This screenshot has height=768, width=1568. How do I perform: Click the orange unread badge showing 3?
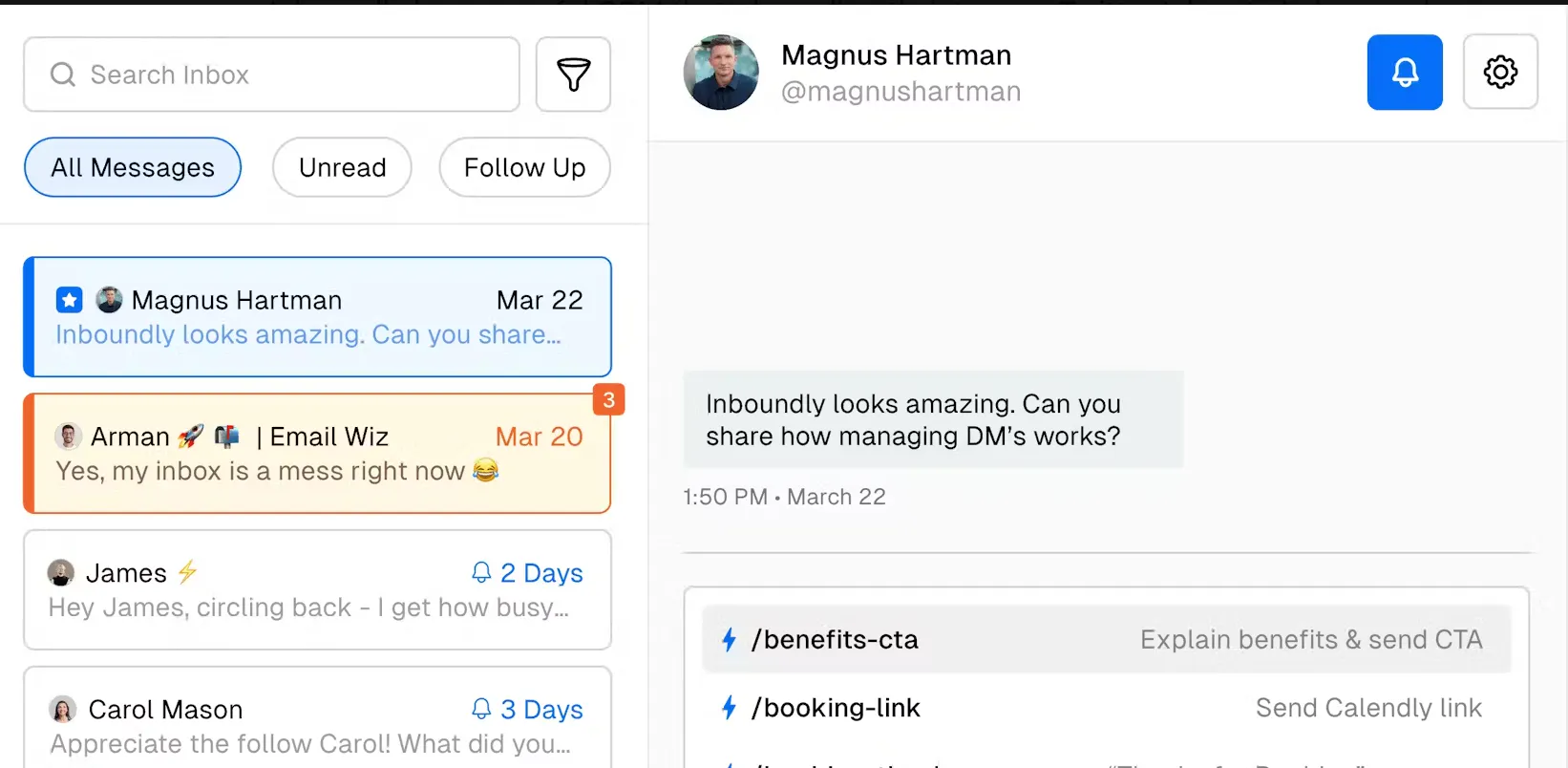coord(609,399)
